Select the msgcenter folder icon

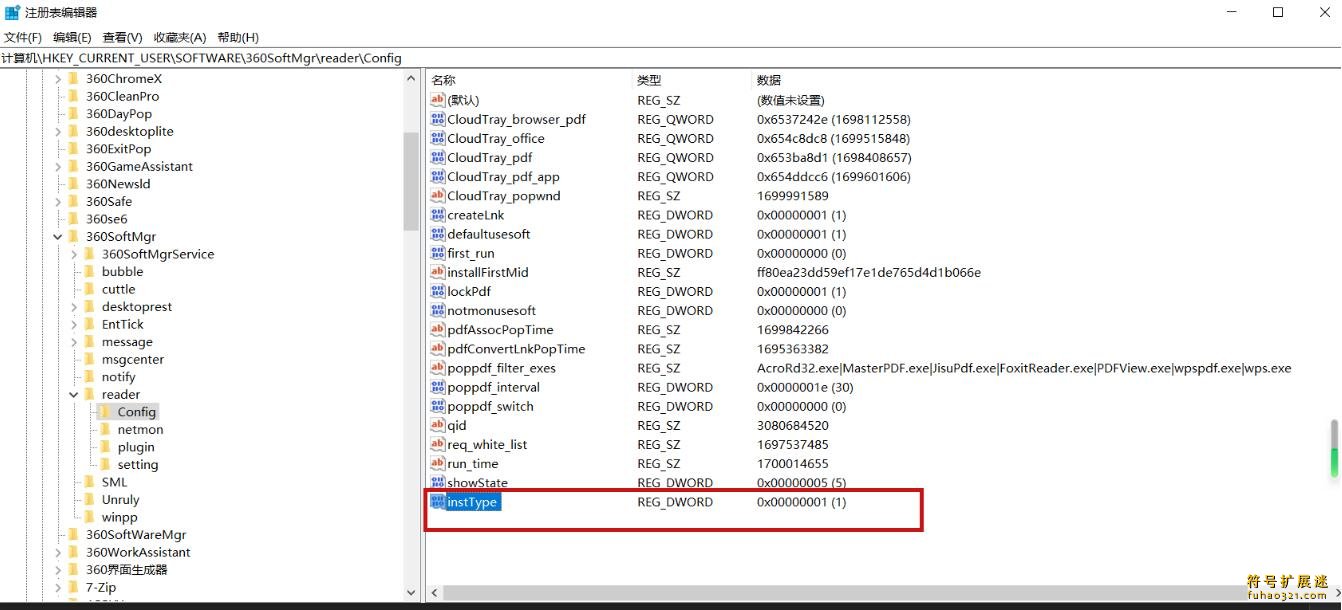pos(89,359)
